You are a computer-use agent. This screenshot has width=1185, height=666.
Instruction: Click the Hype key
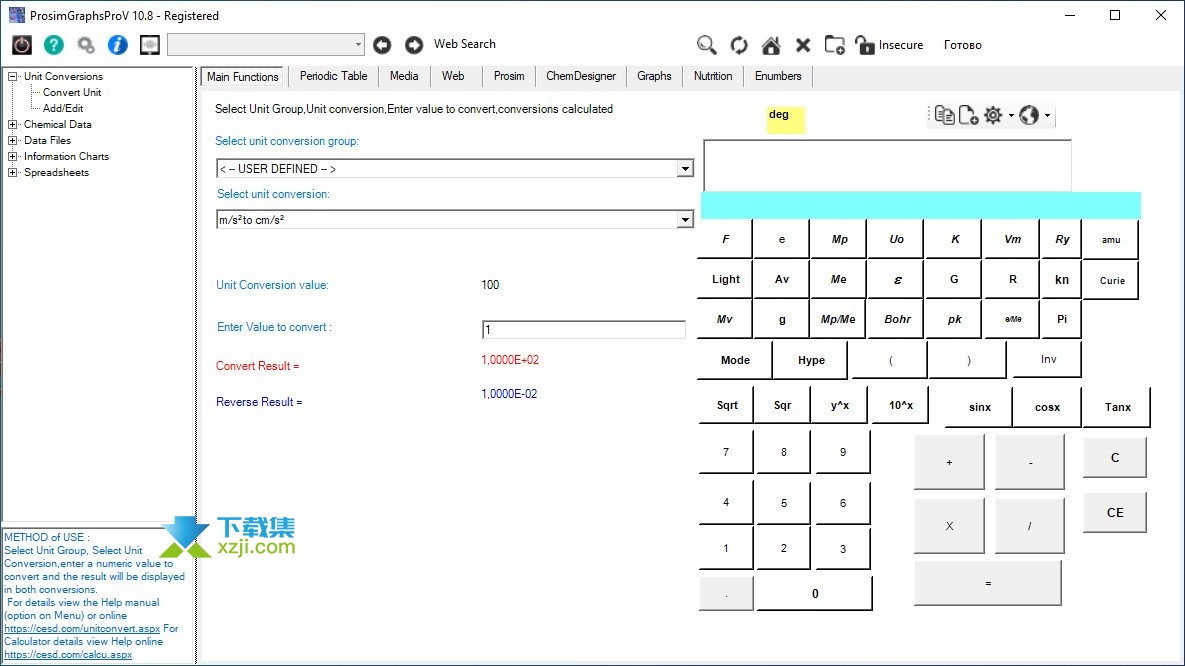[x=811, y=360]
